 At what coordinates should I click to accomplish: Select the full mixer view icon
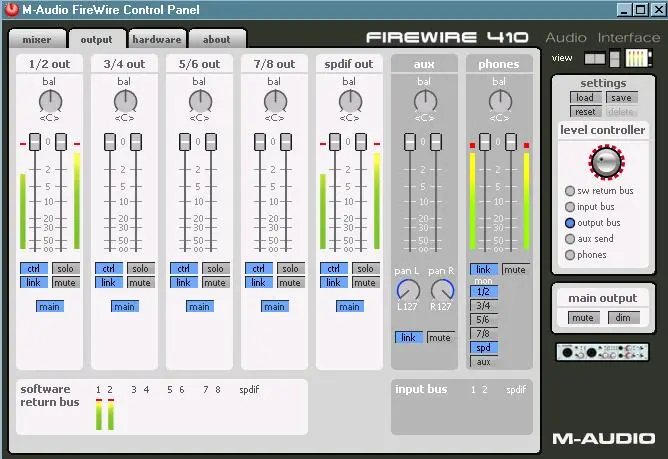[x=638, y=58]
